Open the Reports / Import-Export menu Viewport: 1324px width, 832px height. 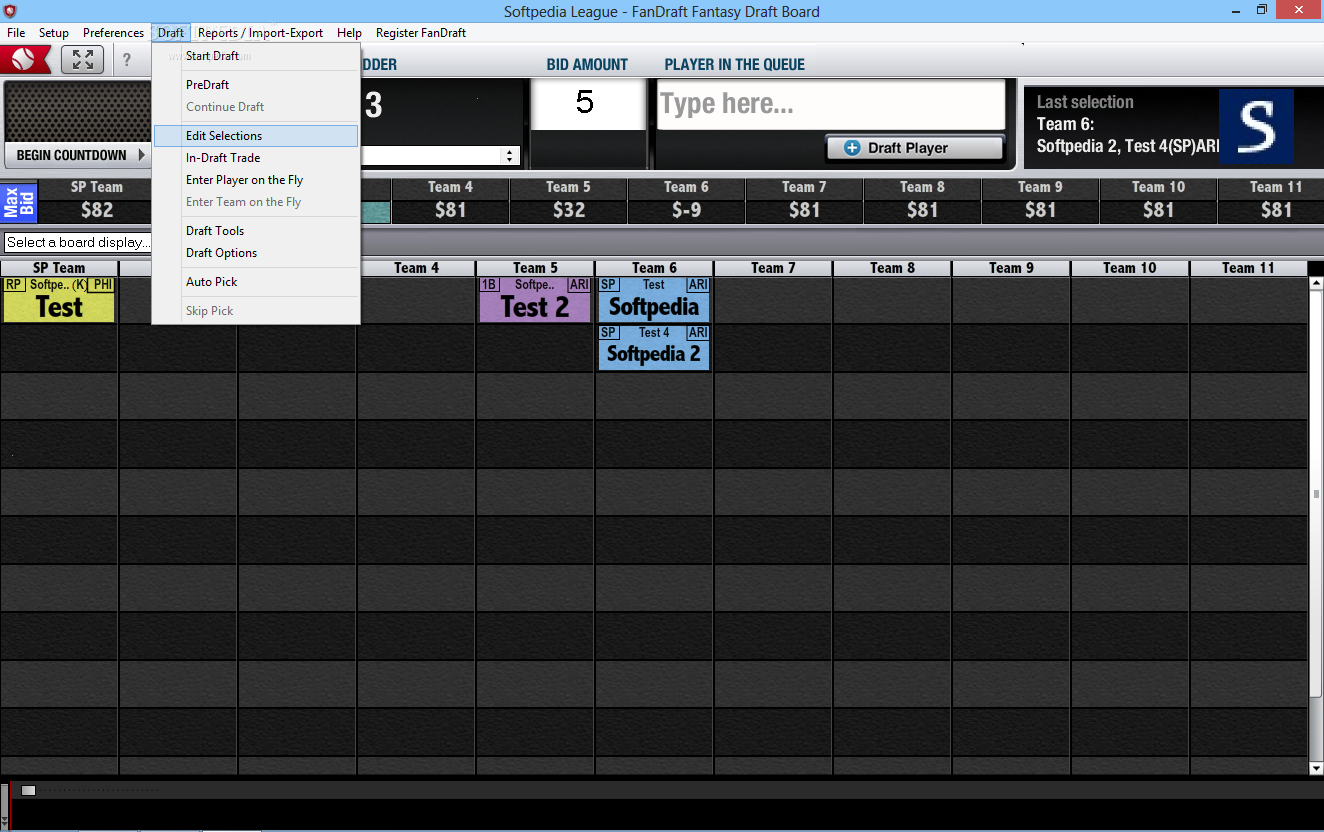261,33
